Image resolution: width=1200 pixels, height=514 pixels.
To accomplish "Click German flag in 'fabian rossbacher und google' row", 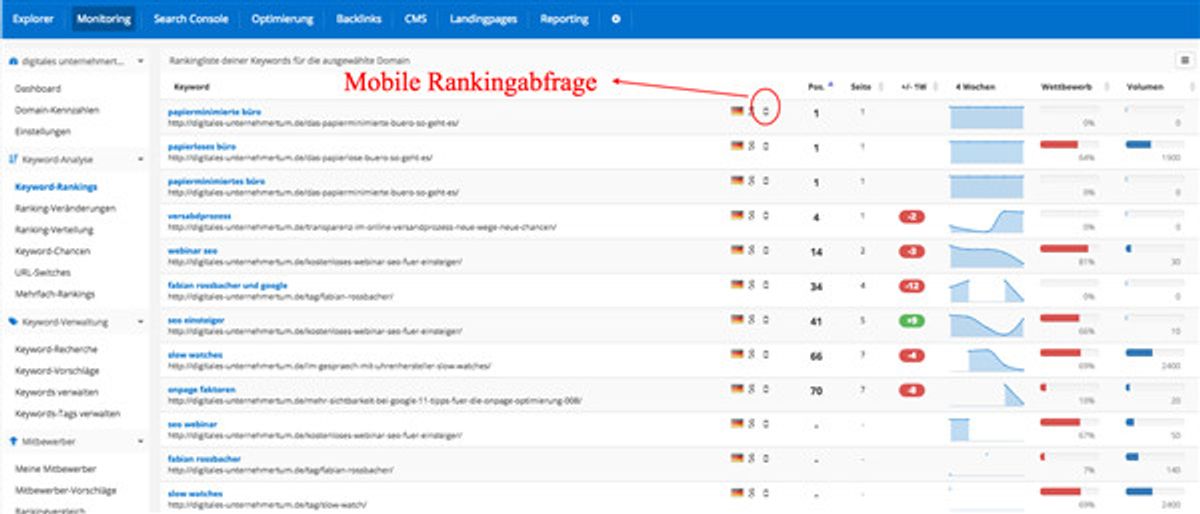I will 737,285.
